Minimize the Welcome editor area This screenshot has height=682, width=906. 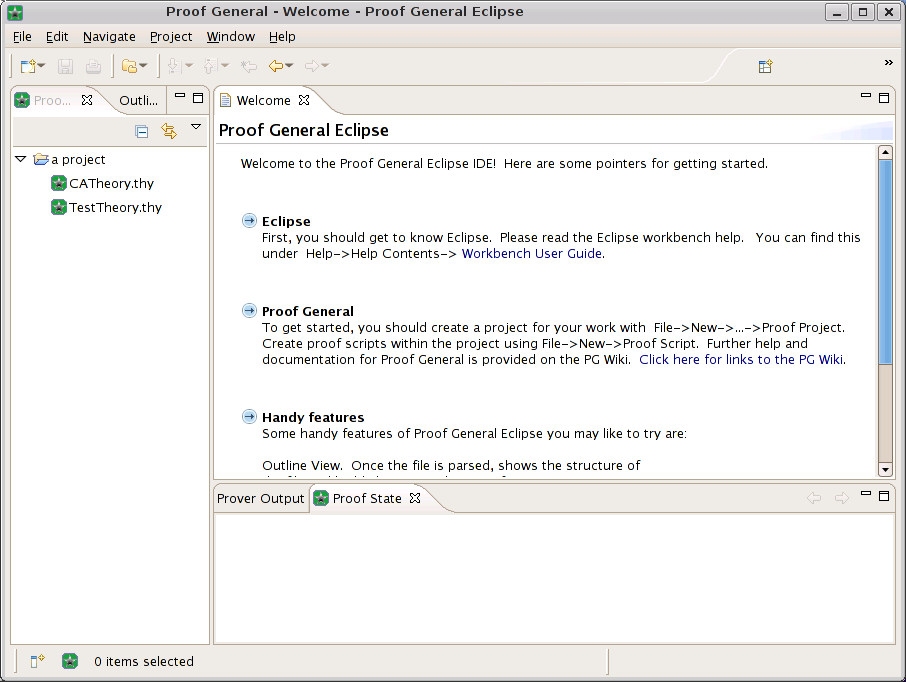click(866, 96)
